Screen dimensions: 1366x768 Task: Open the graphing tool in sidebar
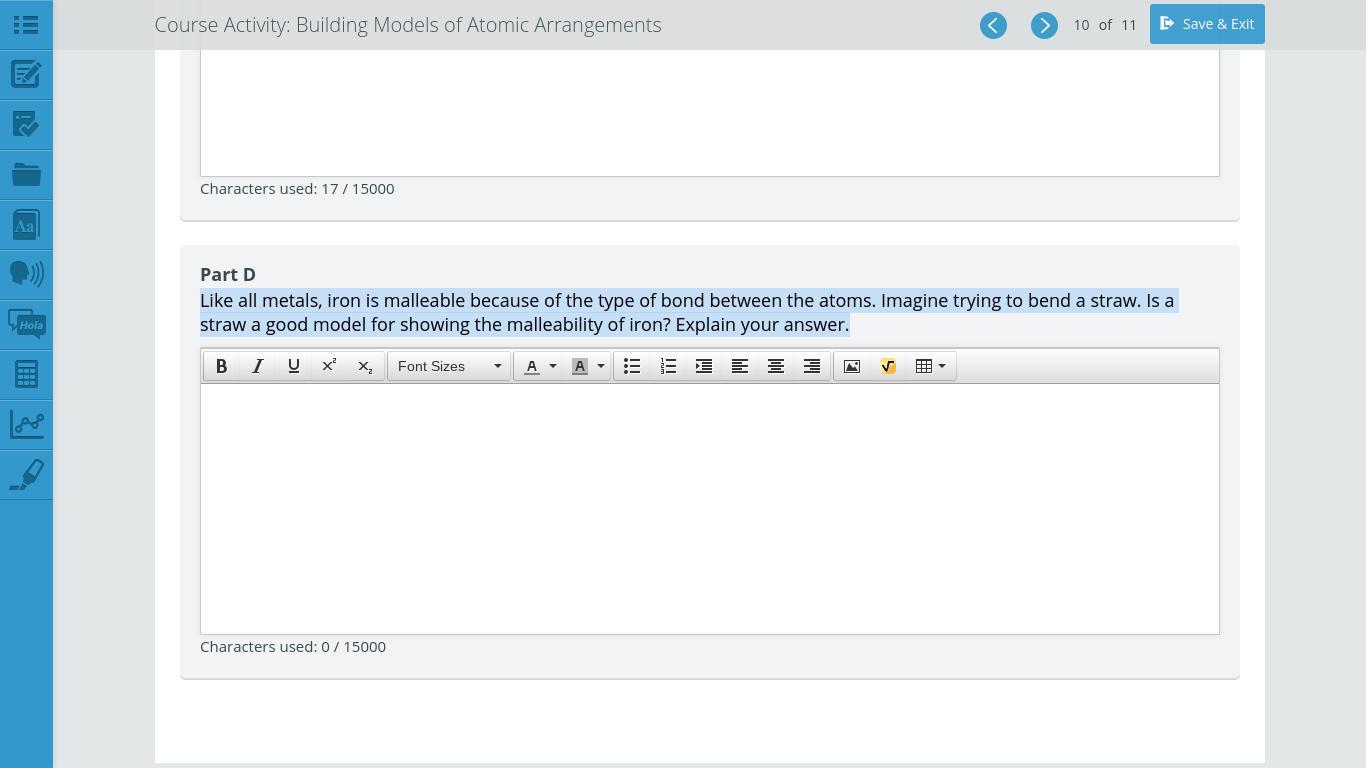coord(26,424)
